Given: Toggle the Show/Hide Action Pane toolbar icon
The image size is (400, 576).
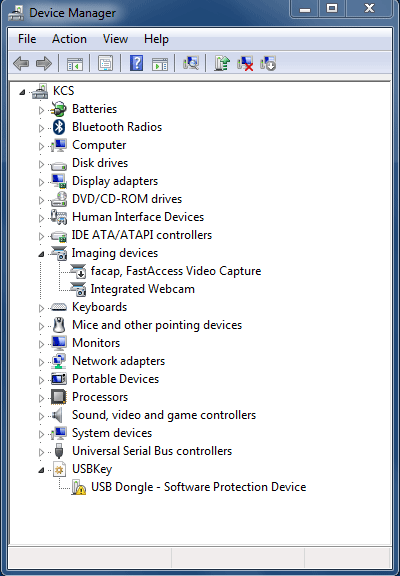Looking at the screenshot, I should point(160,64).
